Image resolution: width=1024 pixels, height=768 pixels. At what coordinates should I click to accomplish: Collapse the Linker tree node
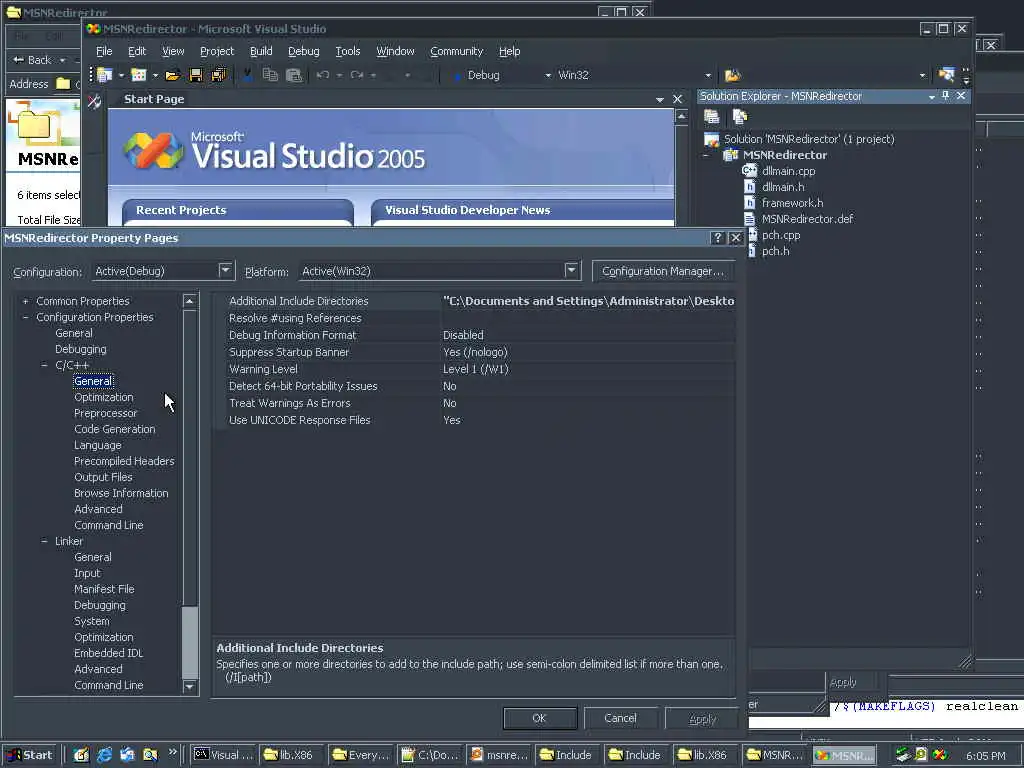(44, 541)
